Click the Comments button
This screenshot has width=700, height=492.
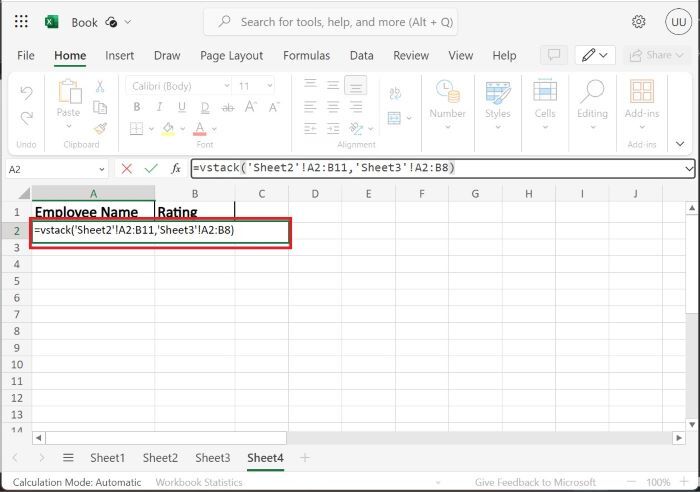point(554,55)
